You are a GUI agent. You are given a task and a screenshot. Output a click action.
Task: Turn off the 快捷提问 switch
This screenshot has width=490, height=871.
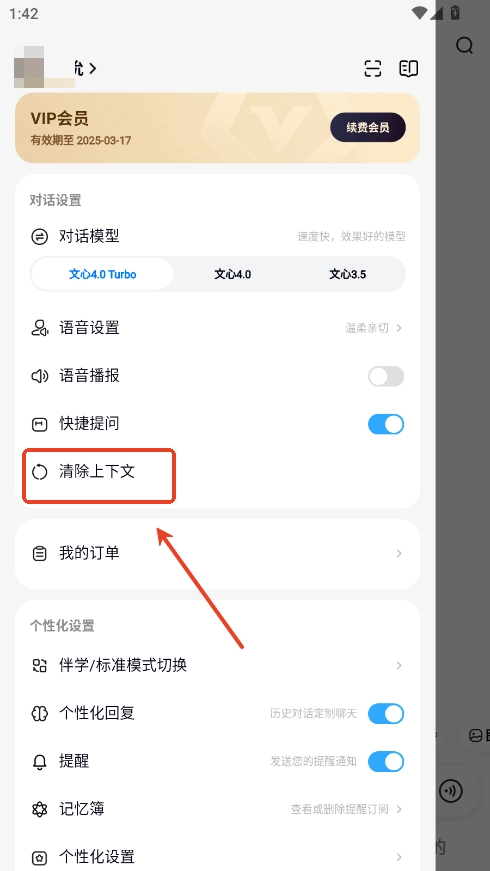coord(386,424)
